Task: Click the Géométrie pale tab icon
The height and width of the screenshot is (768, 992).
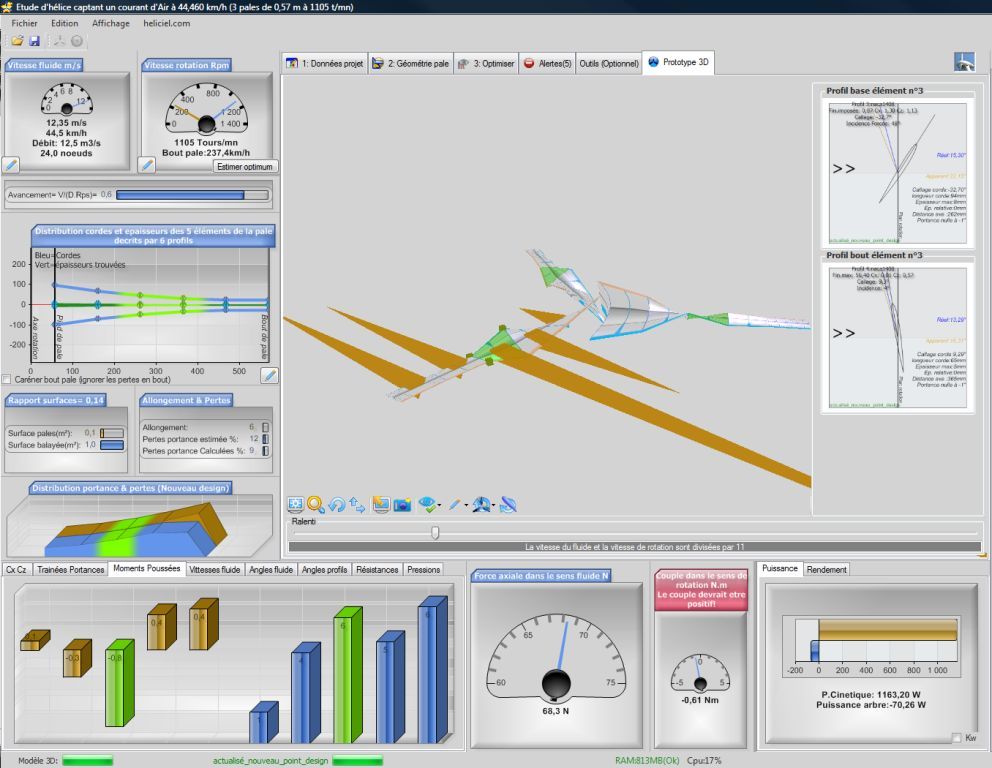Action: click(378, 63)
